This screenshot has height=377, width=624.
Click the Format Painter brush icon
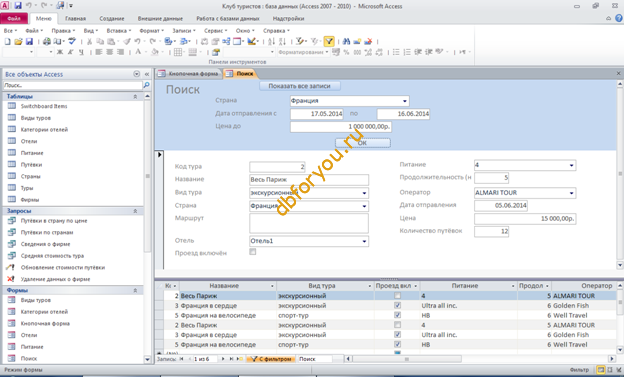(x=127, y=41)
